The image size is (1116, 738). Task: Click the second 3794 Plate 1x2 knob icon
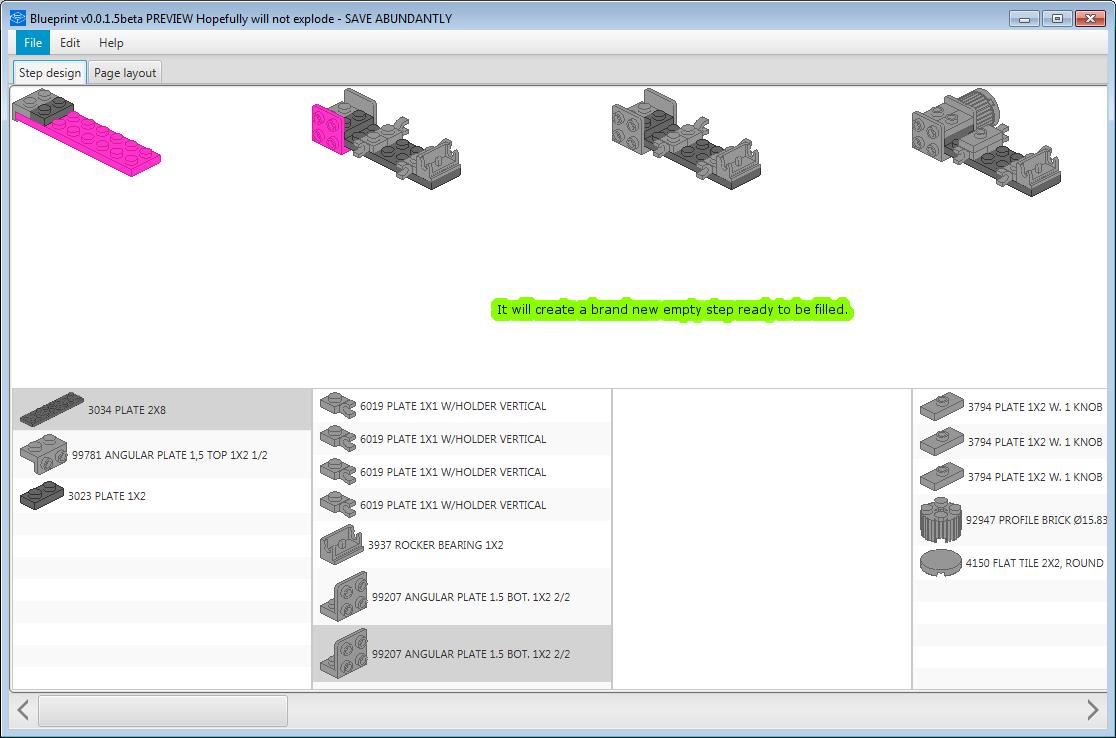coord(942,442)
